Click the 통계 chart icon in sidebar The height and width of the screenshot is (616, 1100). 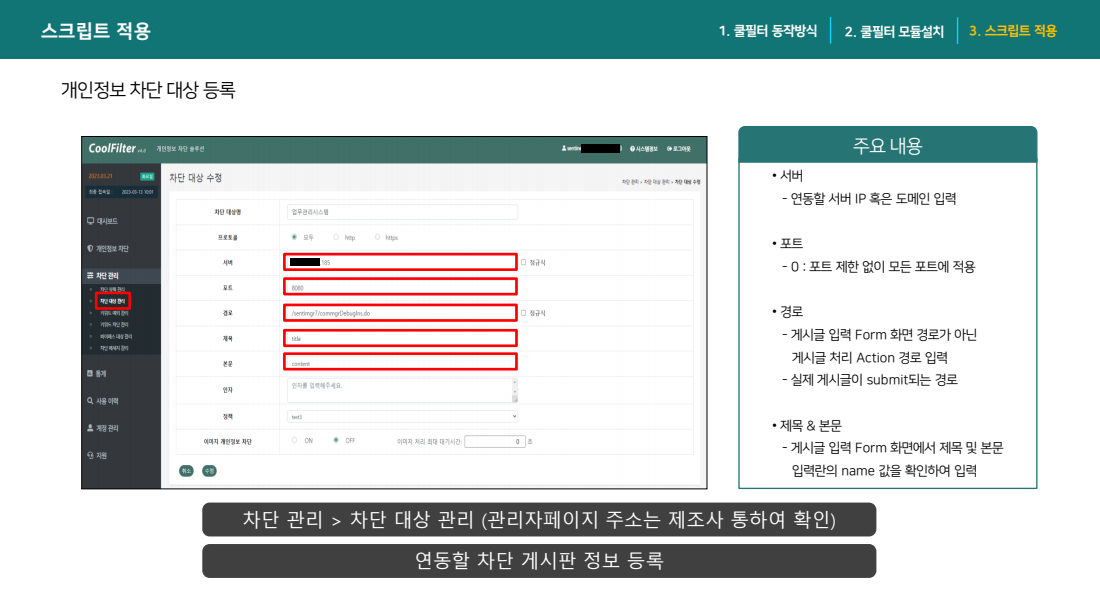90,373
